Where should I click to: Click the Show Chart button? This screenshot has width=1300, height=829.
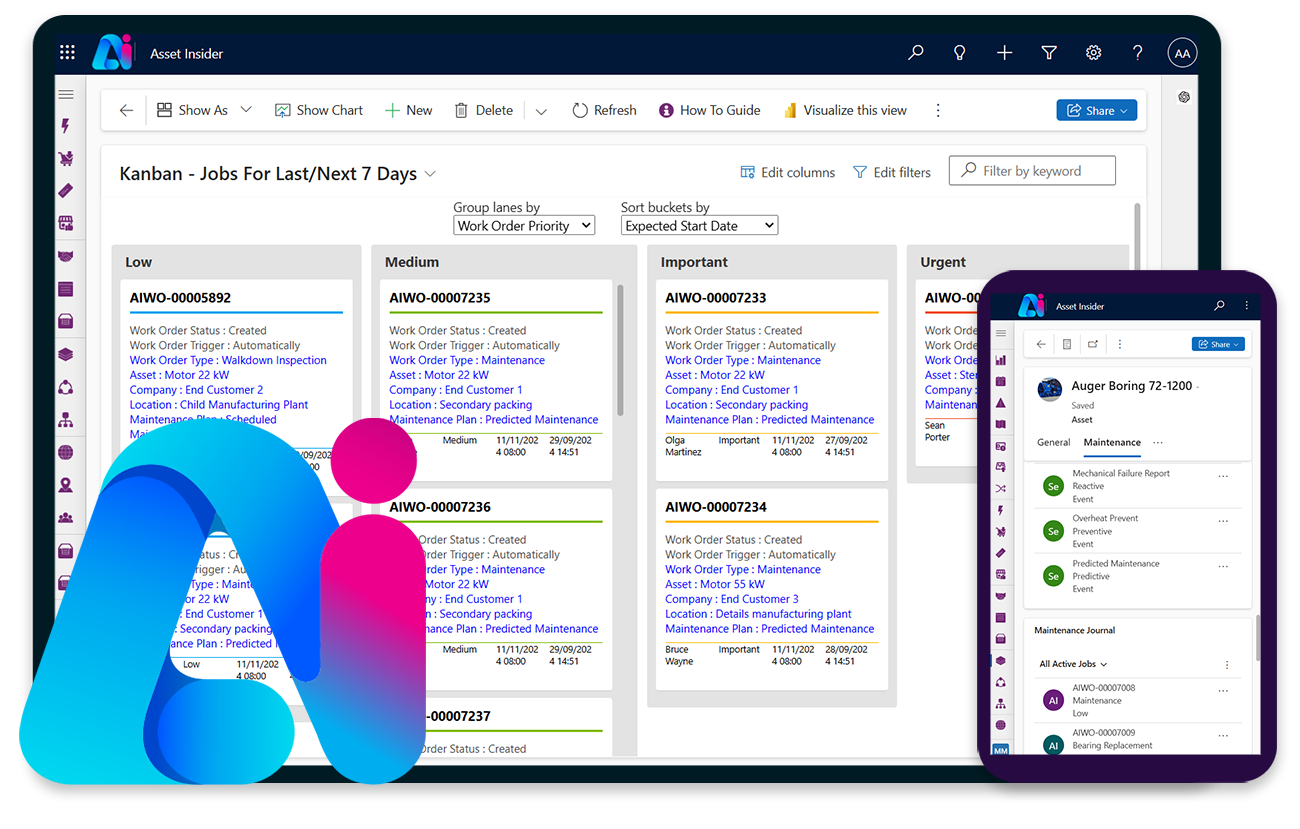(319, 111)
